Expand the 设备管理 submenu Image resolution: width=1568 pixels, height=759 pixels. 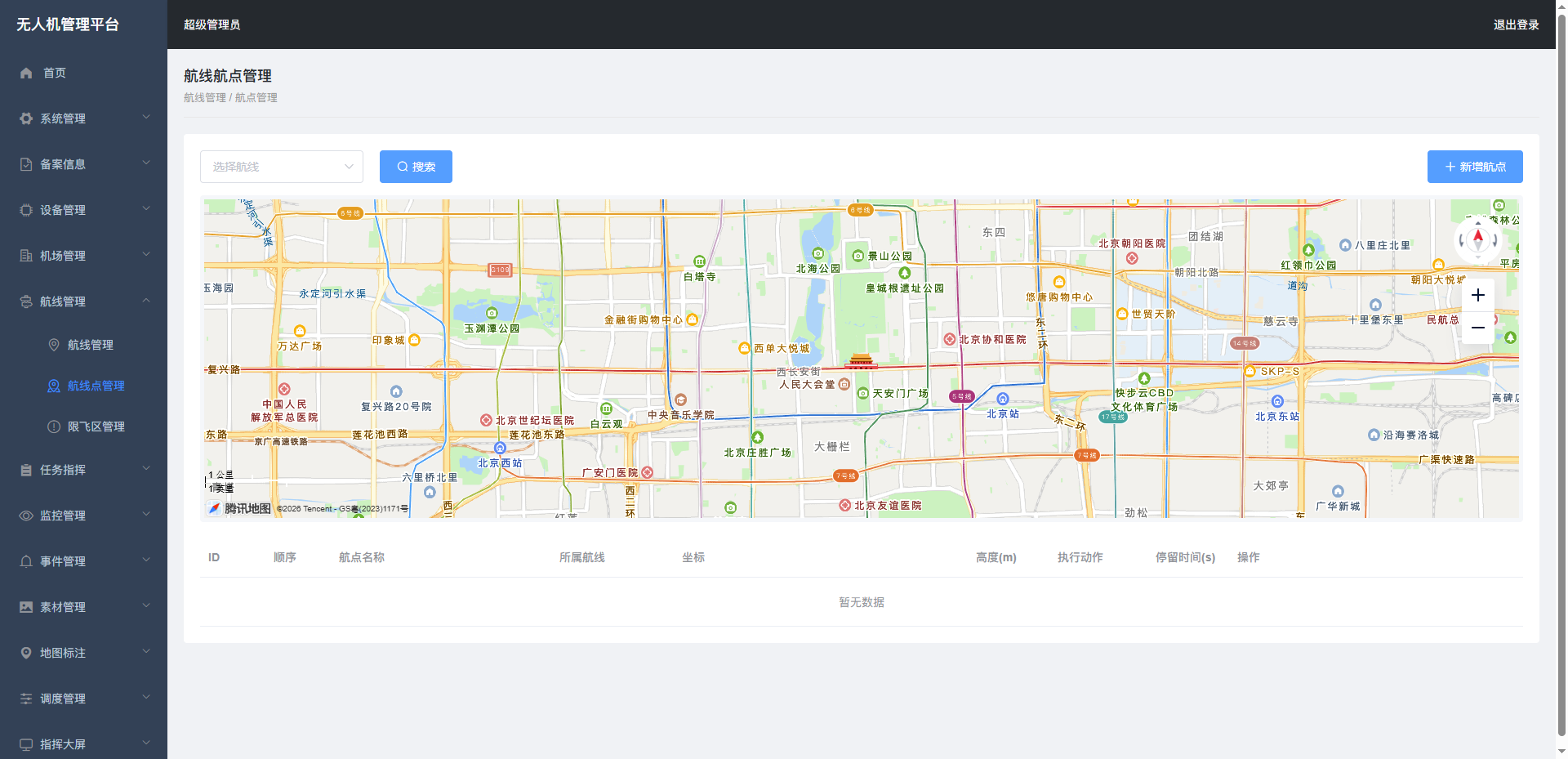(x=83, y=210)
